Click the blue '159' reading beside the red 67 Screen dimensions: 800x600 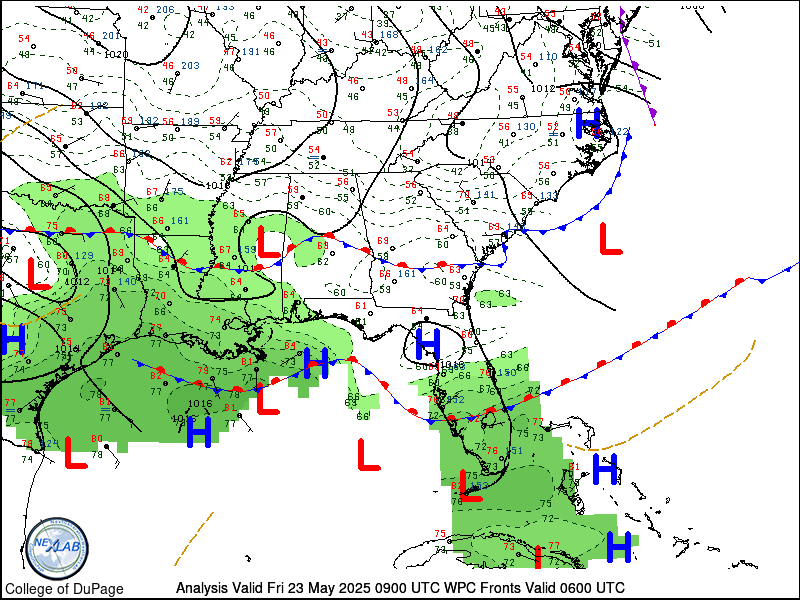coord(247,249)
